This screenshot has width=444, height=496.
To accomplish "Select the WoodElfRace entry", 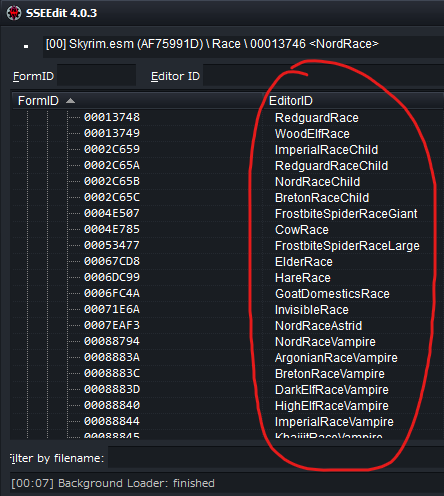I will coord(312,134).
